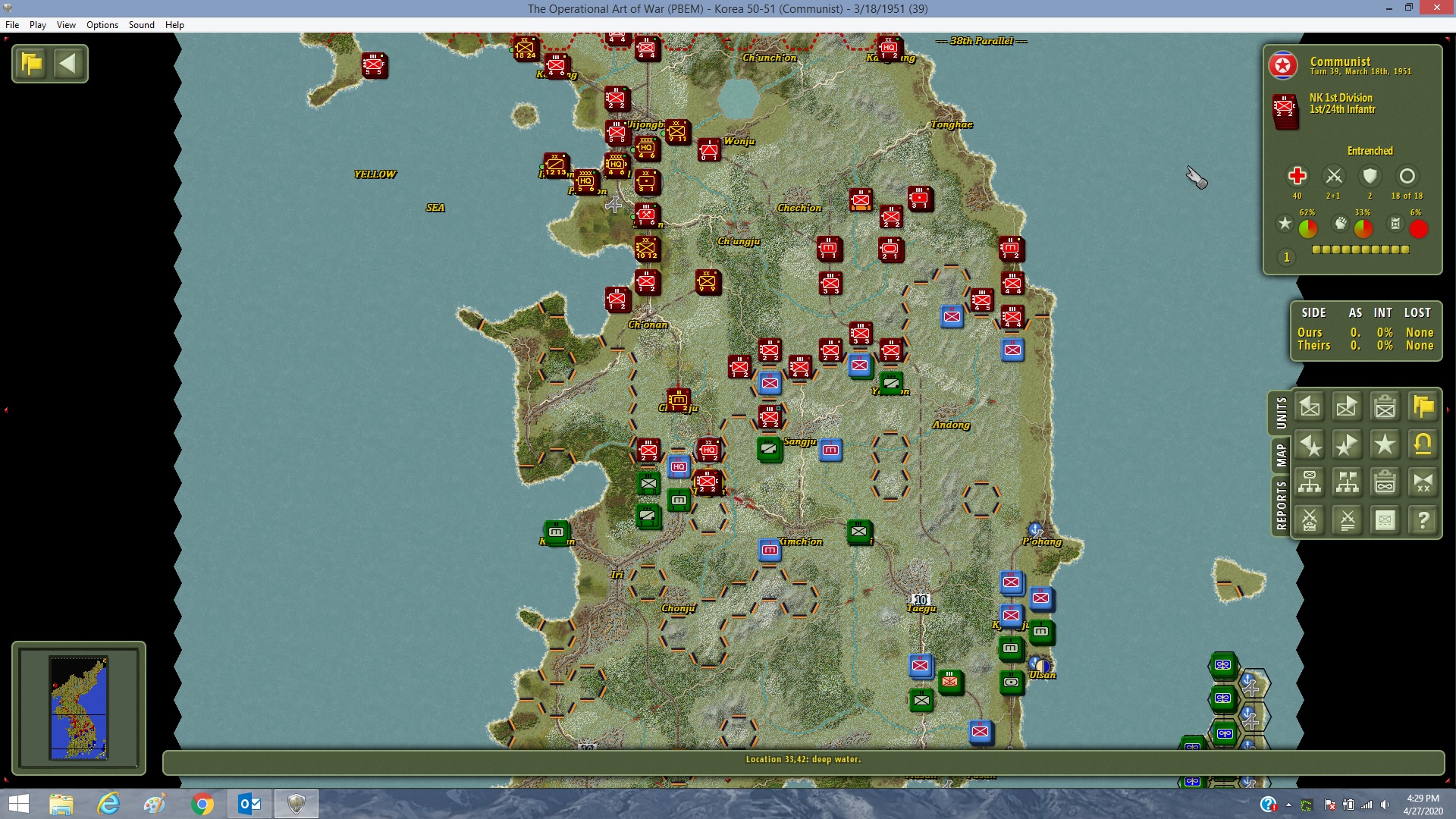Click the fist readiness icon
1456x819 pixels.
point(1341,223)
